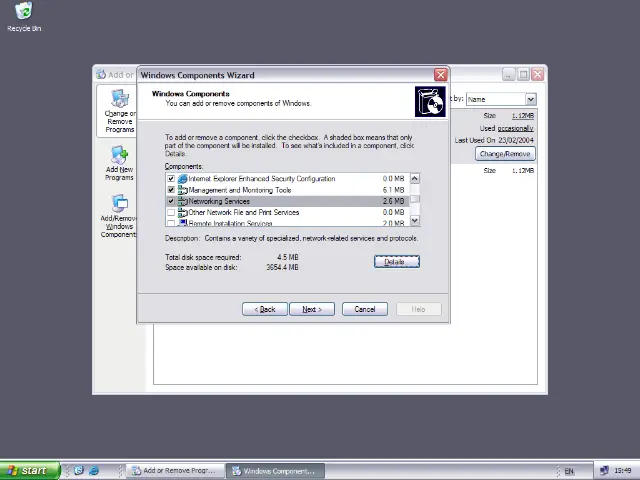Click the Details button
Viewport: 640px width, 480px height.
pos(396,262)
